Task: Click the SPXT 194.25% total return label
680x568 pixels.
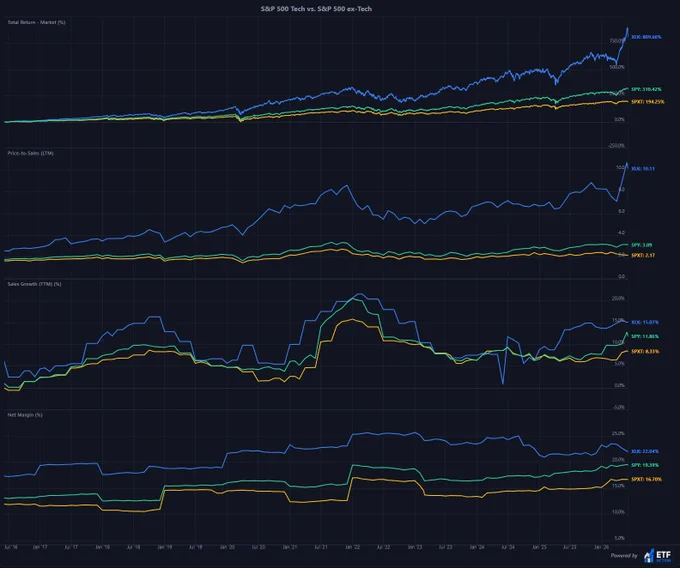Action: (x=647, y=102)
